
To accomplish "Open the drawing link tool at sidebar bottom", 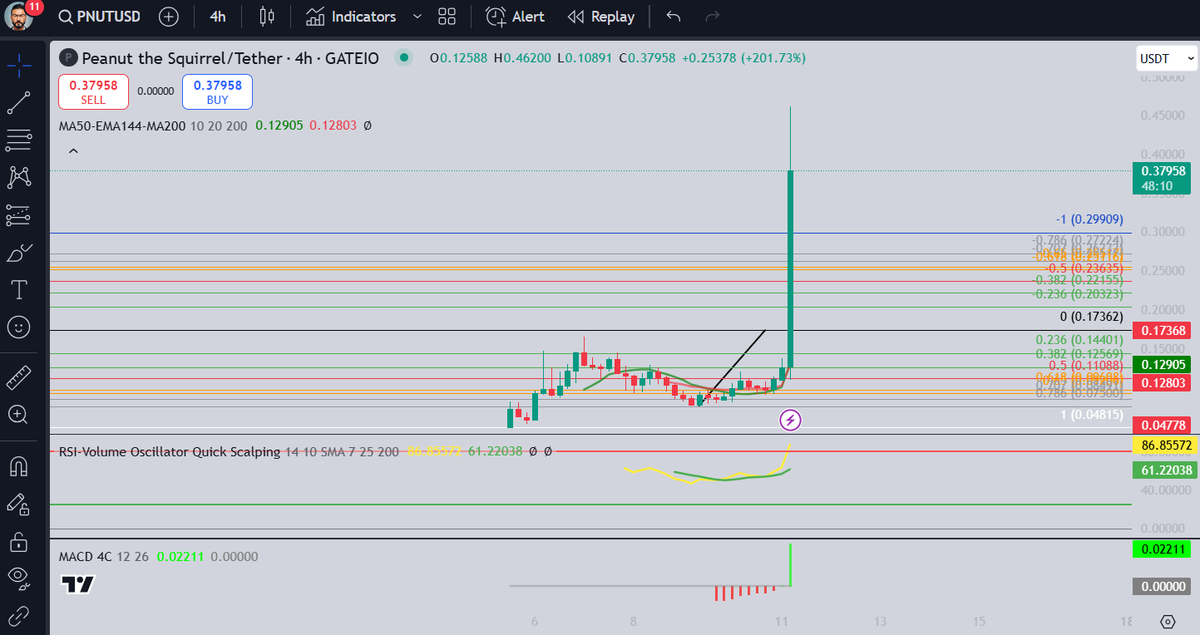I will [20, 614].
